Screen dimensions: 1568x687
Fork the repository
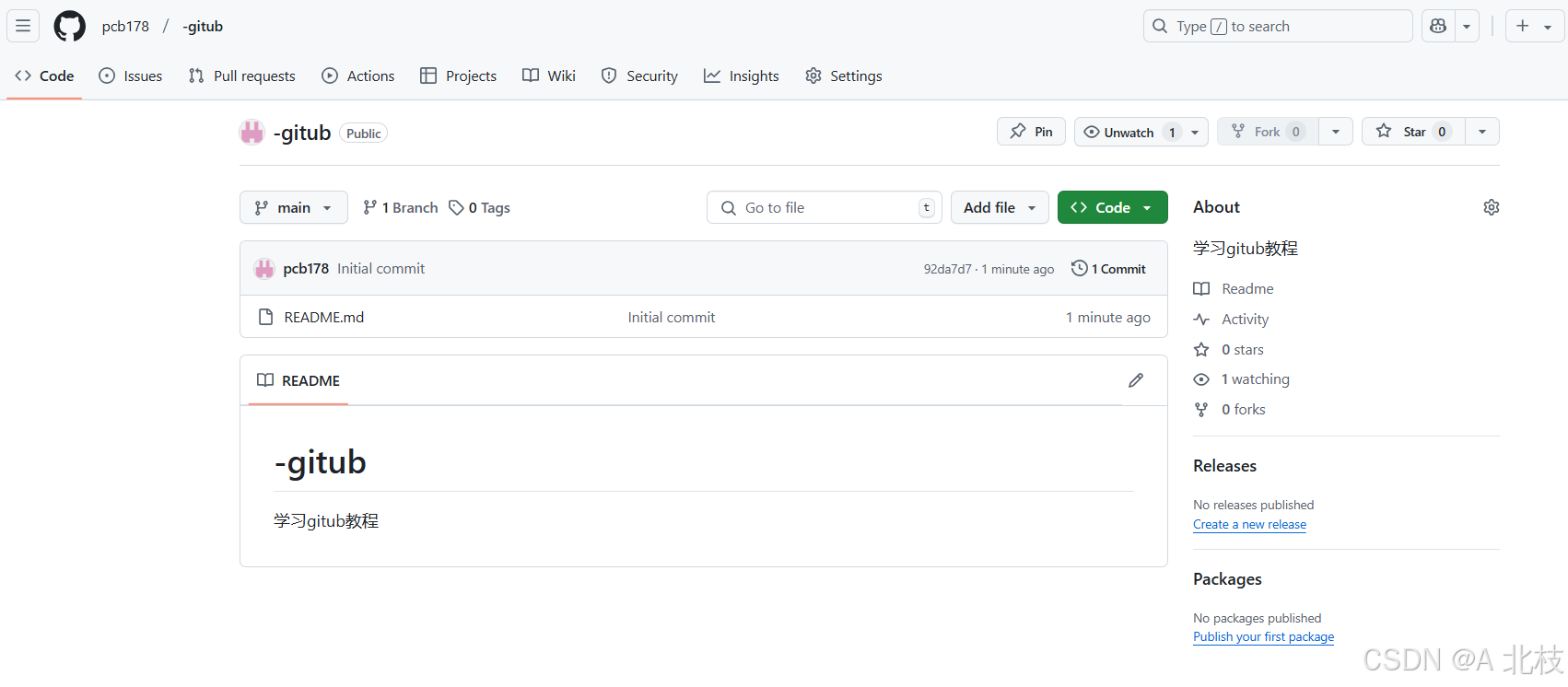pos(1268,132)
